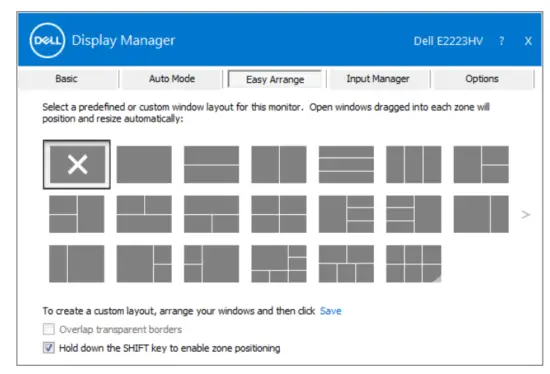The image size is (550, 374).
Task: Click the Dell E2223HV monitor name
Action: pyautogui.click(x=448, y=41)
